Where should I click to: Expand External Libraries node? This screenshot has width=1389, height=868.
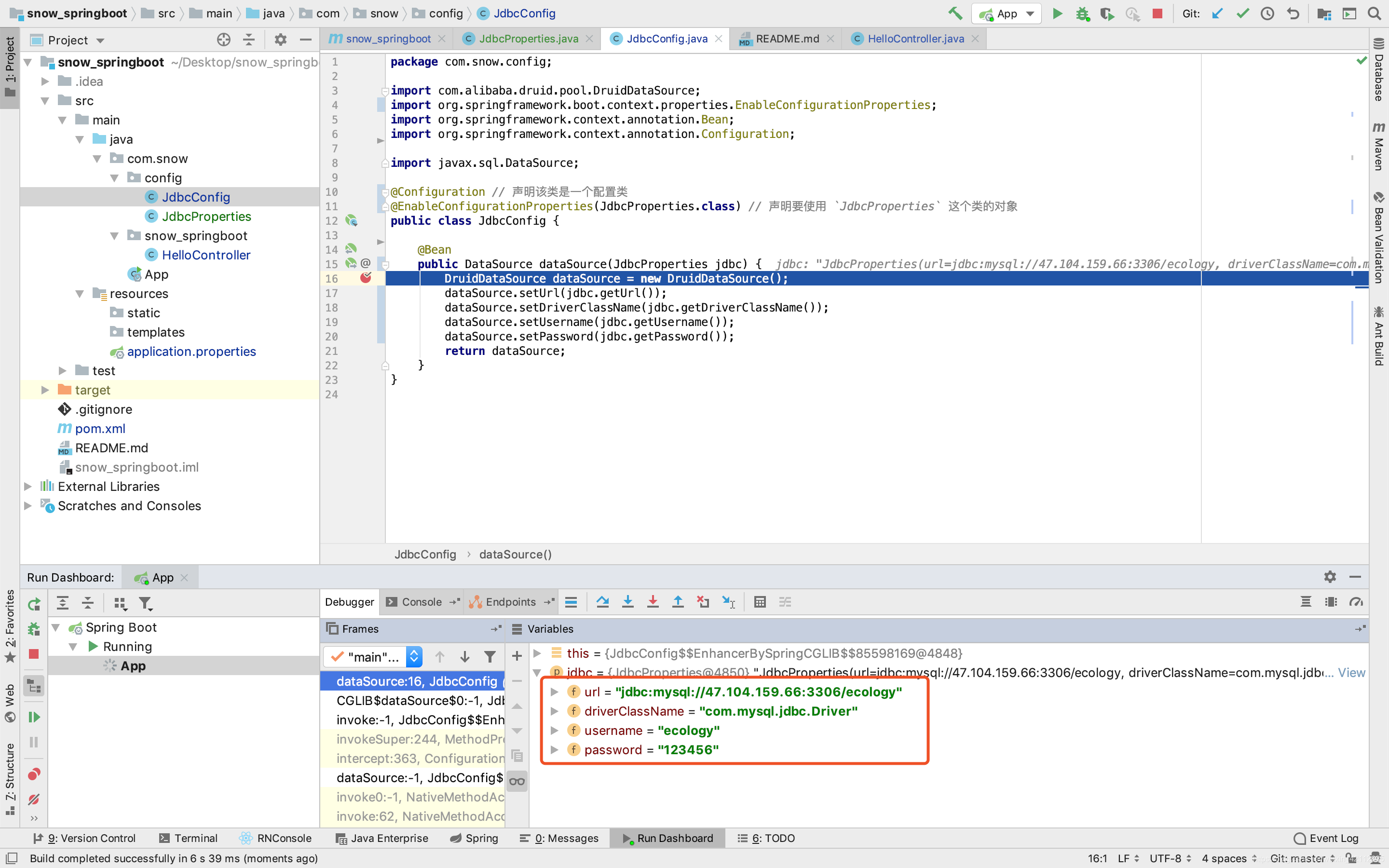pyautogui.click(x=27, y=486)
